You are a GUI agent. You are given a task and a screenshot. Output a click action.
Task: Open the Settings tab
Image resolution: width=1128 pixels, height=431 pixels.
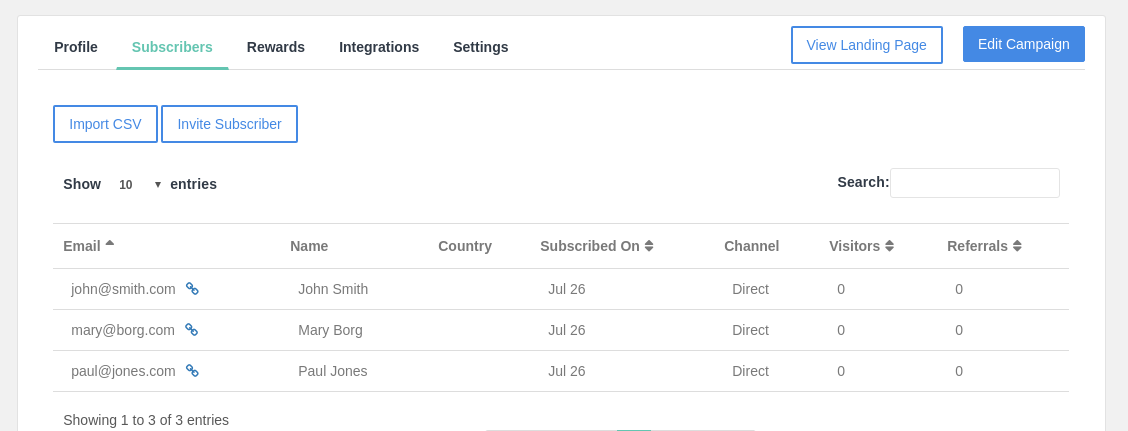[x=481, y=47]
